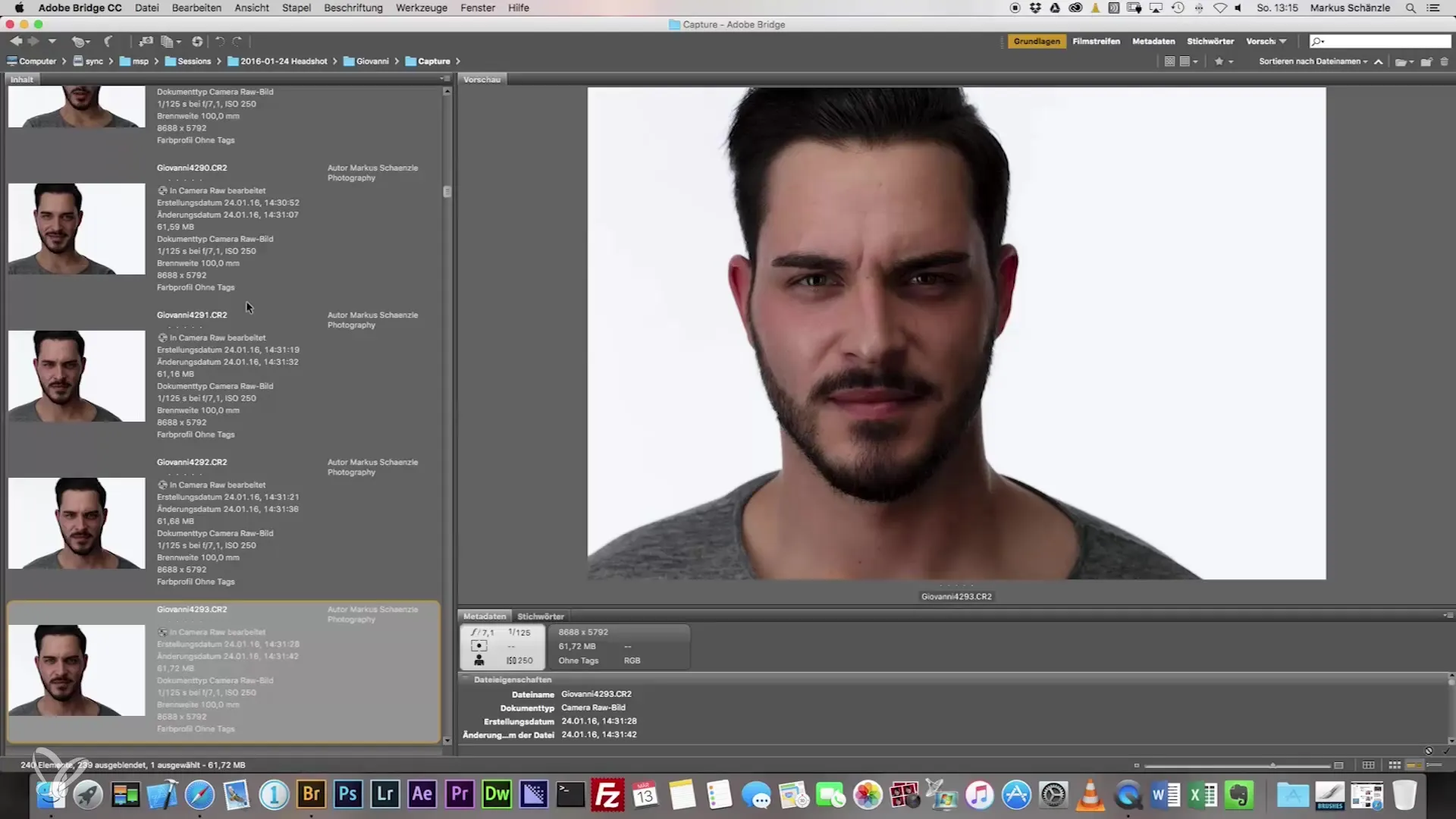Click the go back arrow icon
This screenshot has height=819, width=1456.
coord(15,42)
